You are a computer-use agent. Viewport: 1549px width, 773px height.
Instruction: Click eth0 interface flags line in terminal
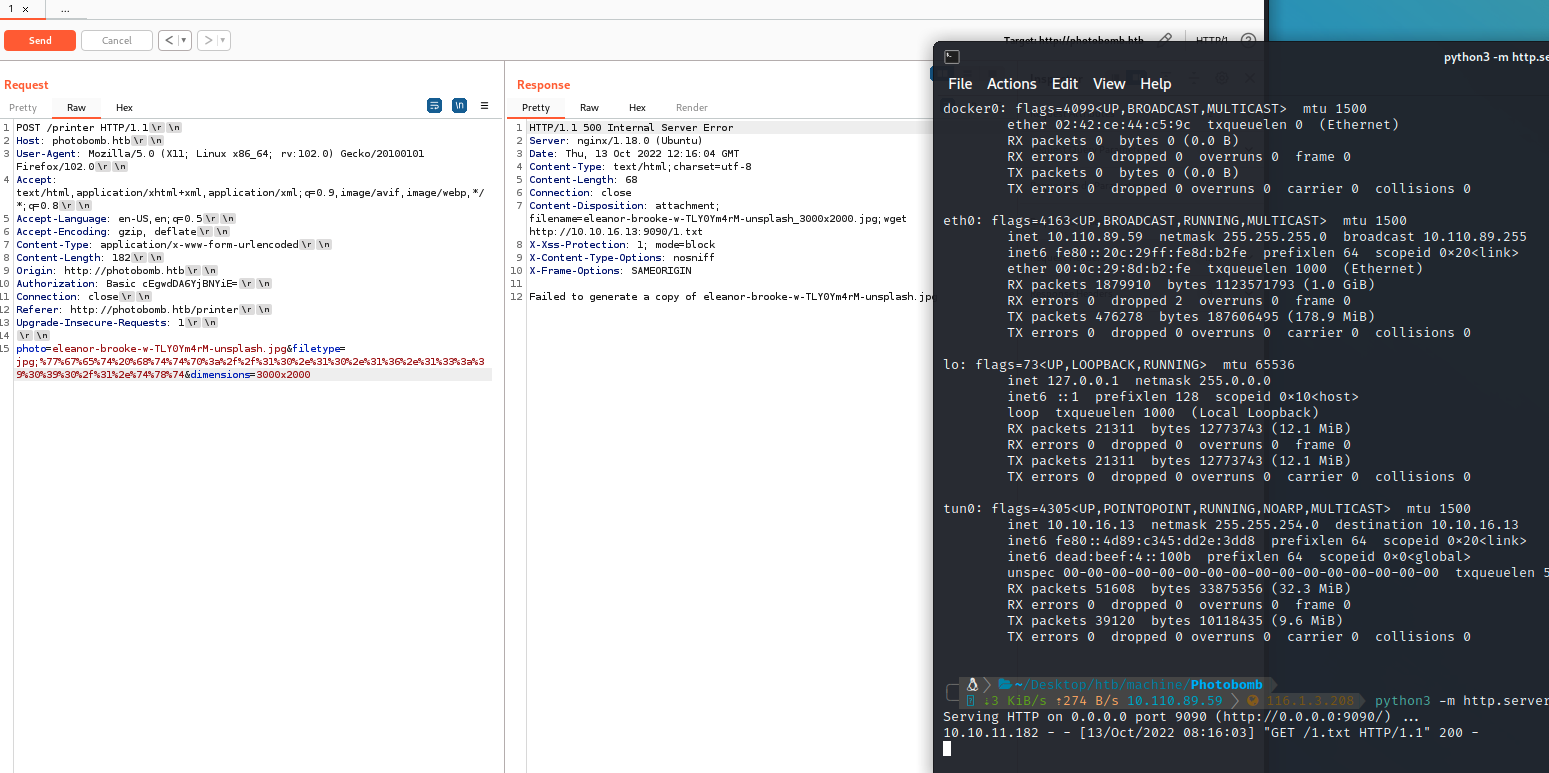(1175, 221)
